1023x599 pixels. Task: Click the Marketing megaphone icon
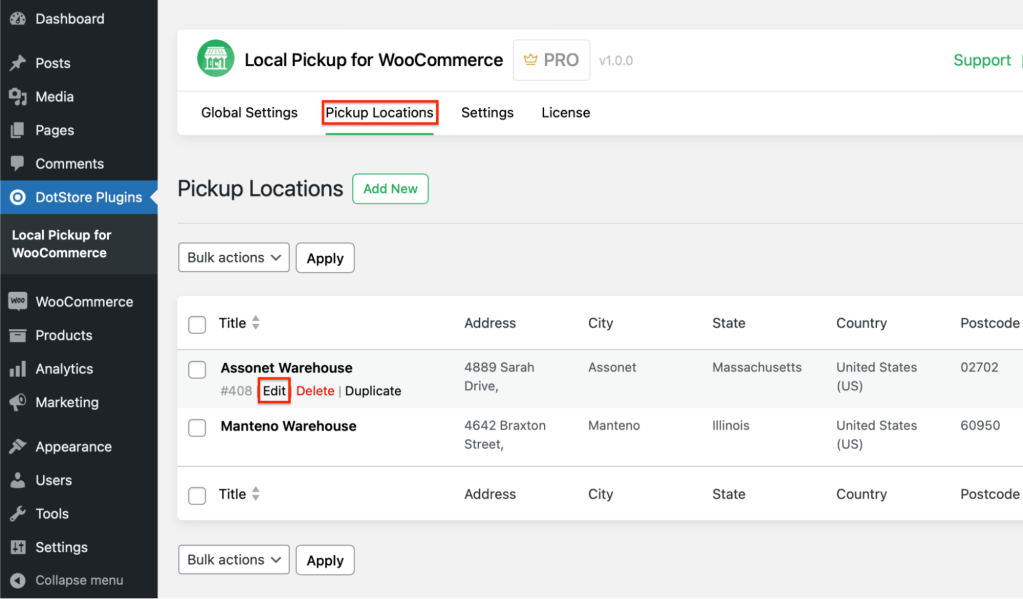click(x=18, y=402)
